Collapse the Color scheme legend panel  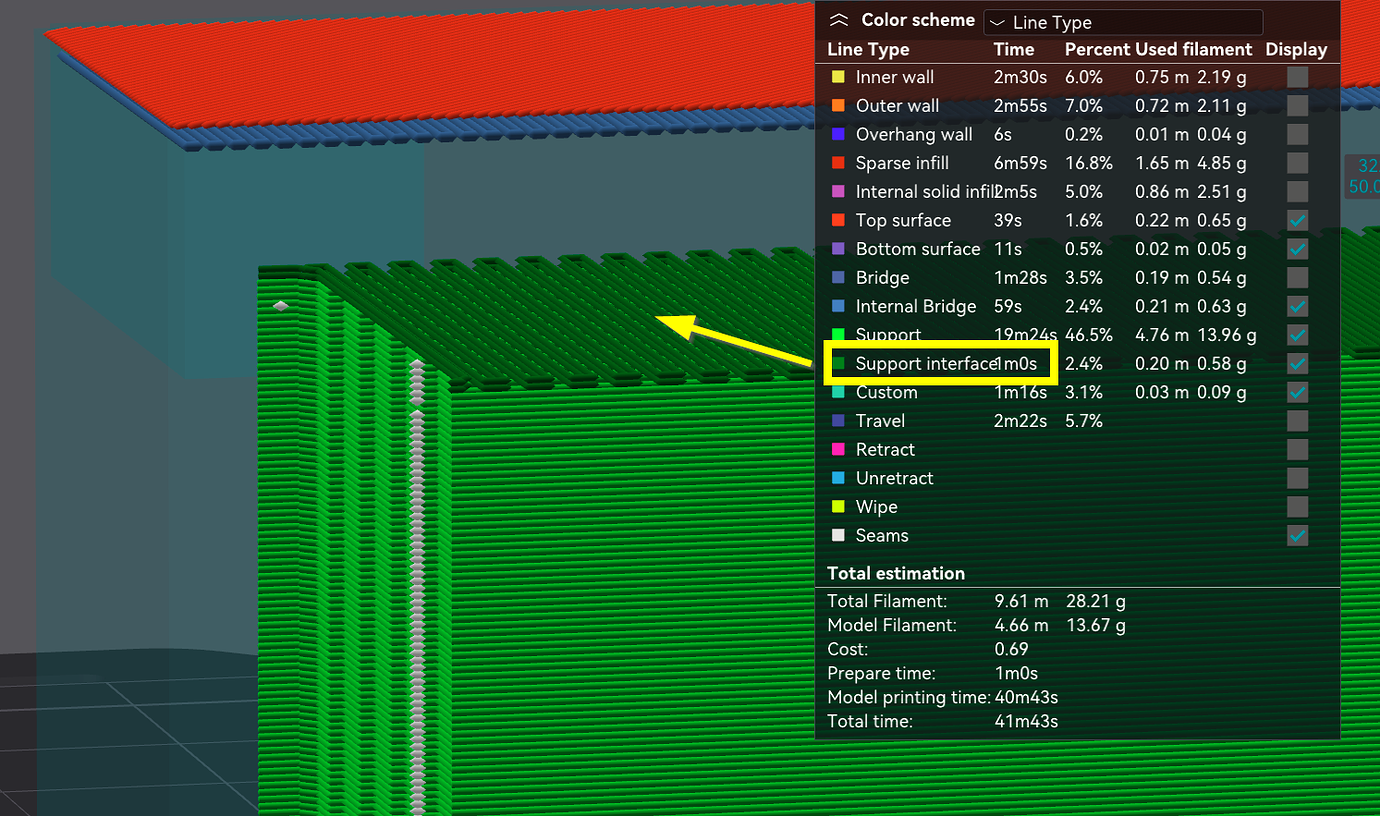(x=840, y=20)
